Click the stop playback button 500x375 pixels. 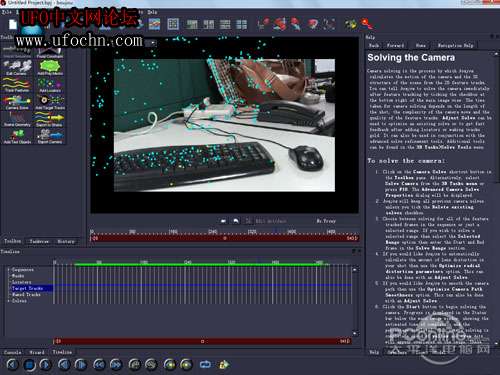[29, 365]
